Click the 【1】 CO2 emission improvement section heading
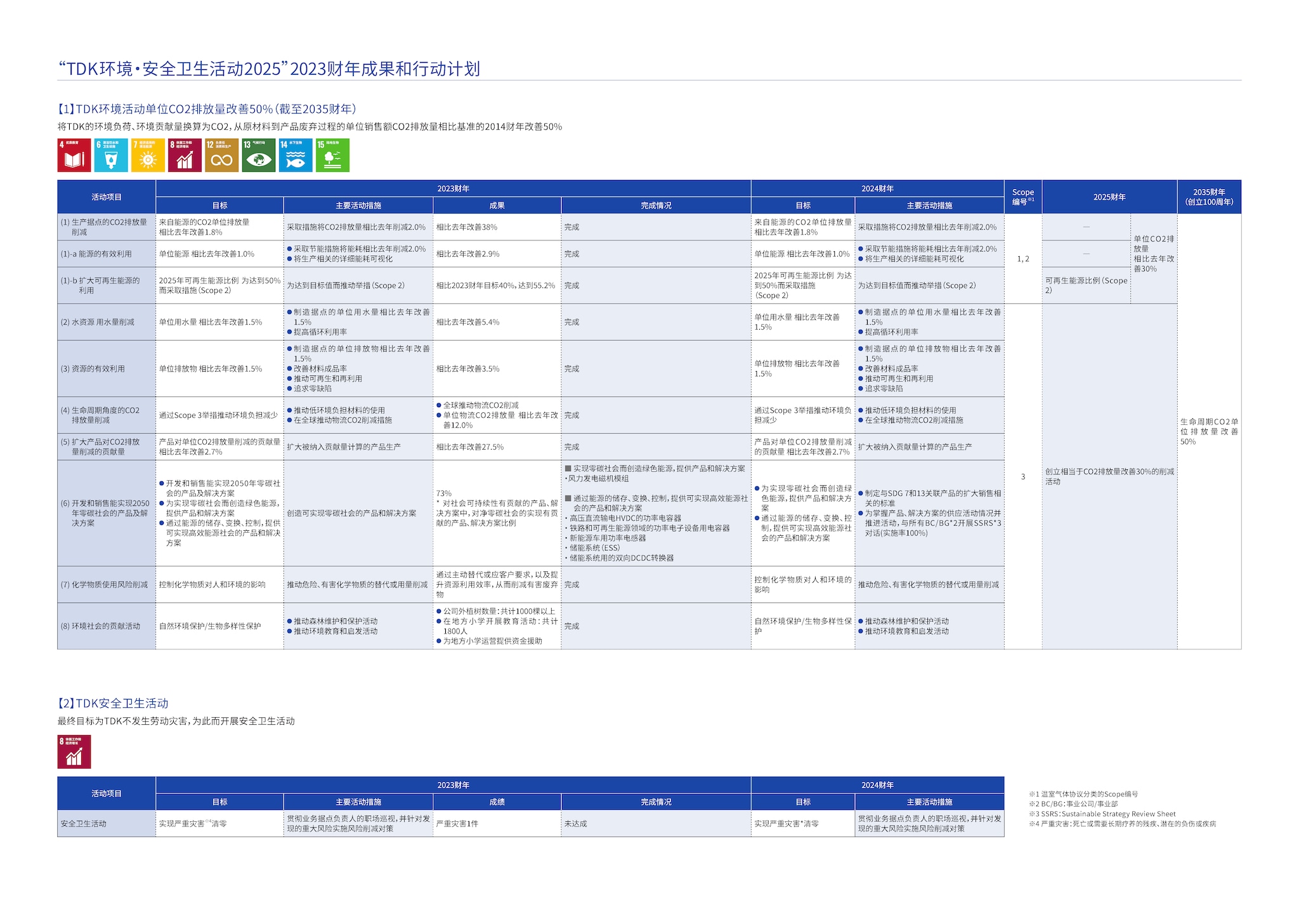The height and width of the screenshot is (924, 1299). [207, 109]
